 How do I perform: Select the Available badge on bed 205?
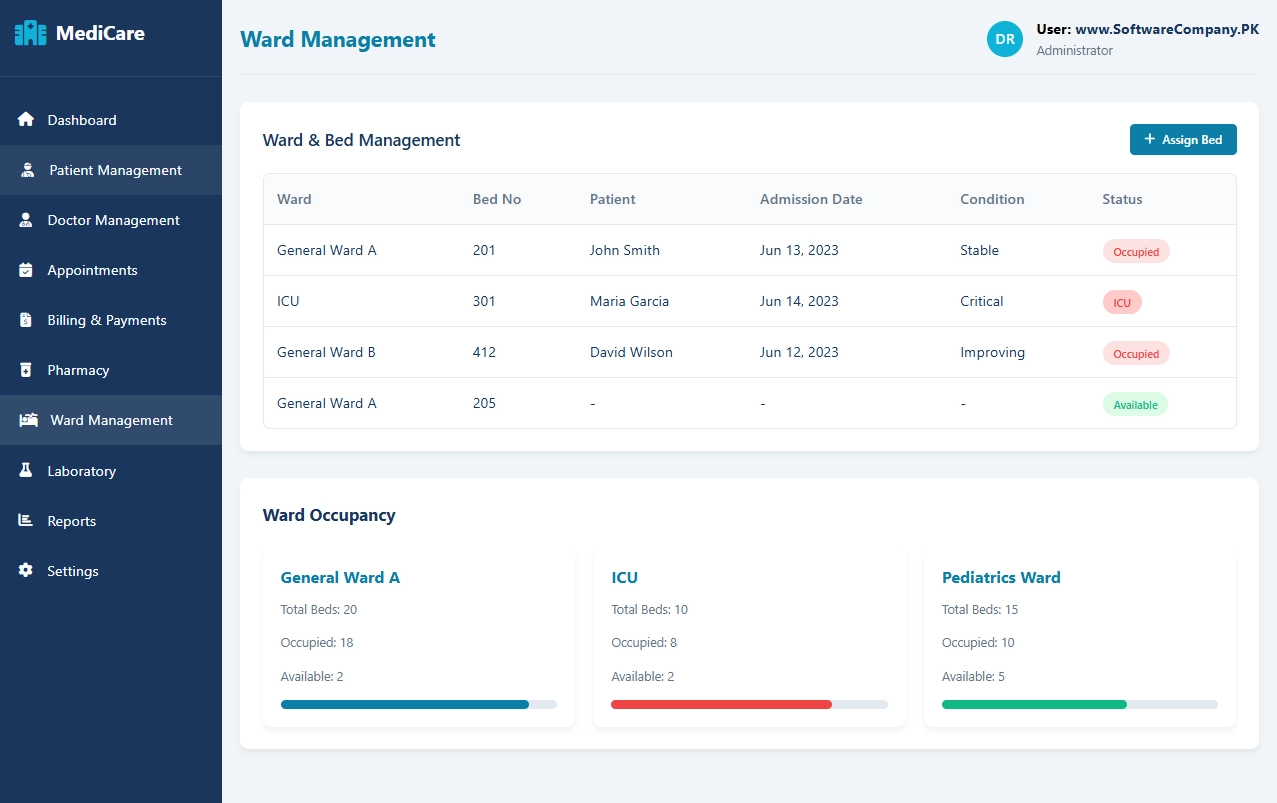click(1135, 404)
